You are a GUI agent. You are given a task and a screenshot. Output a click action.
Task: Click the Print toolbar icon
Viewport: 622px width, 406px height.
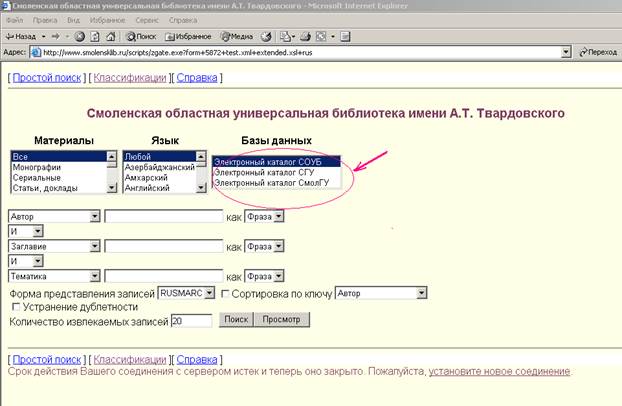[305, 37]
